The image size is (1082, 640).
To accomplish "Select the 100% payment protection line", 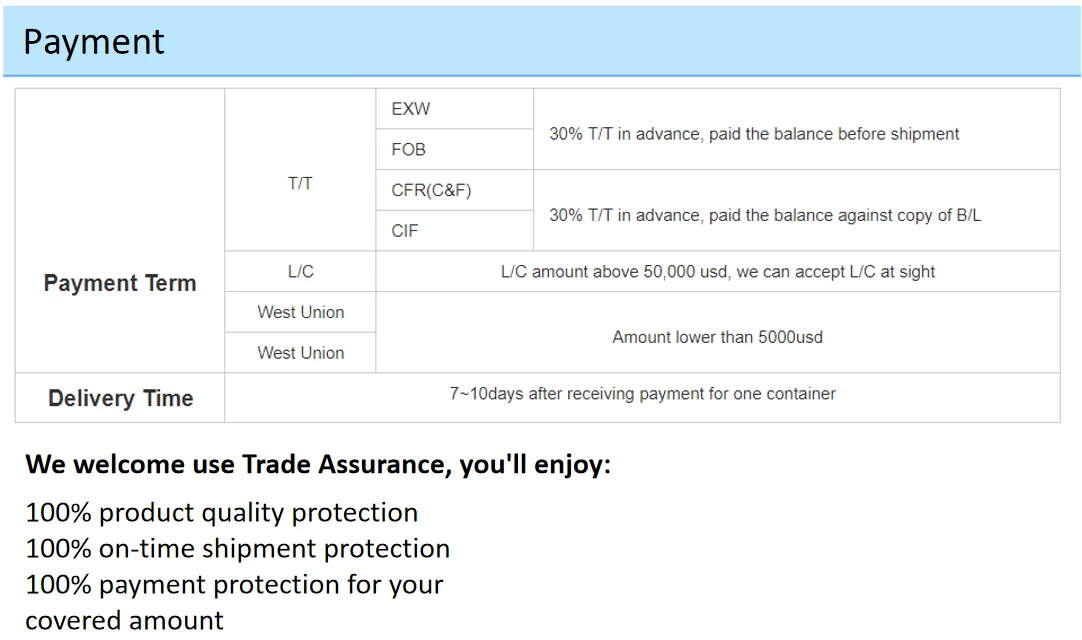I will click(234, 584).
